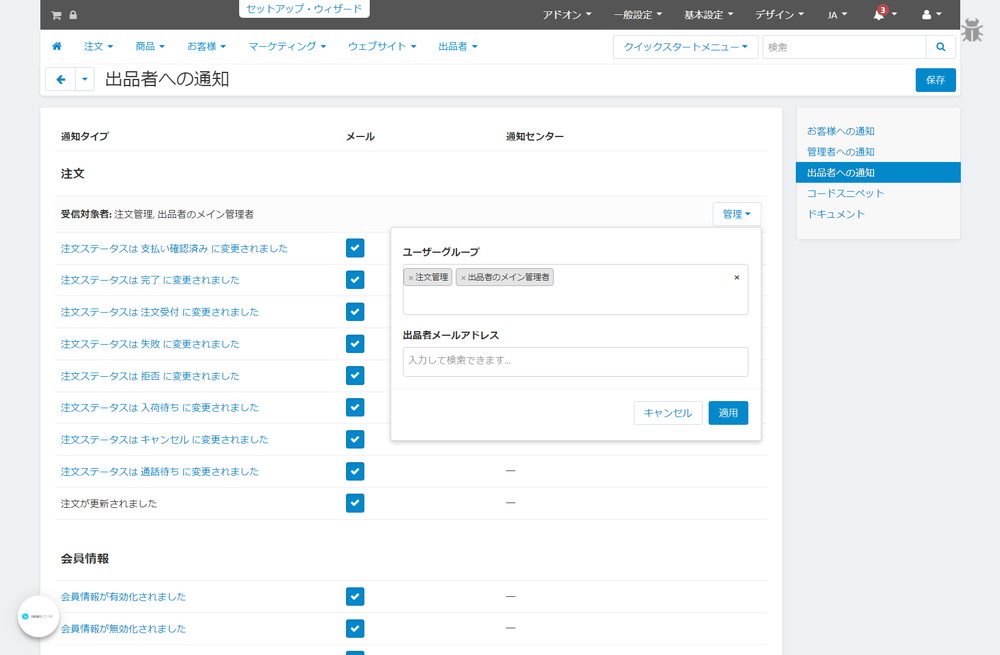The image size is (1000, 655).
Task: Open 注文ステータスは 支払い確認済み link
Action: coord(174,248)
